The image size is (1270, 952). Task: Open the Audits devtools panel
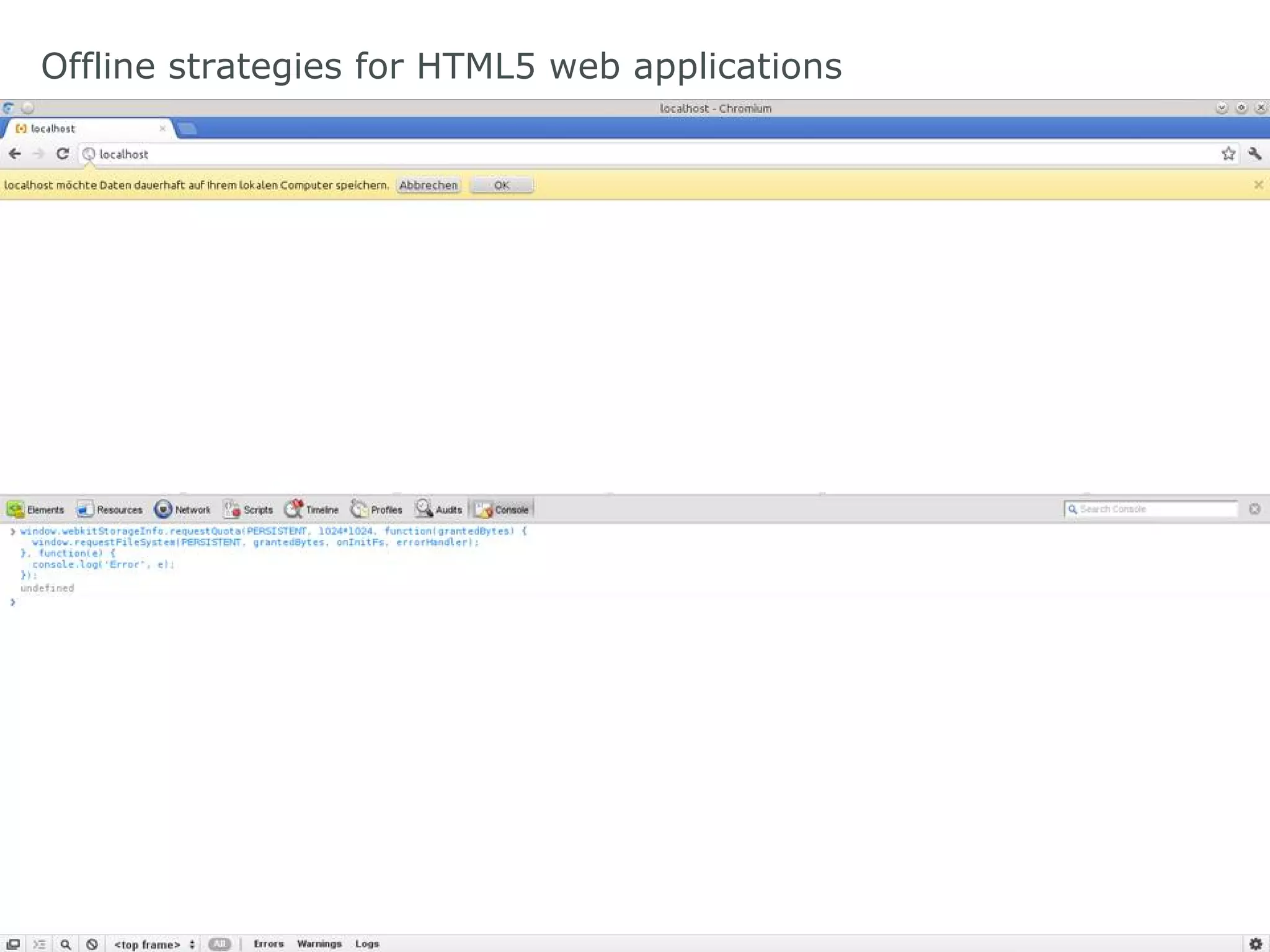[439, 509]
